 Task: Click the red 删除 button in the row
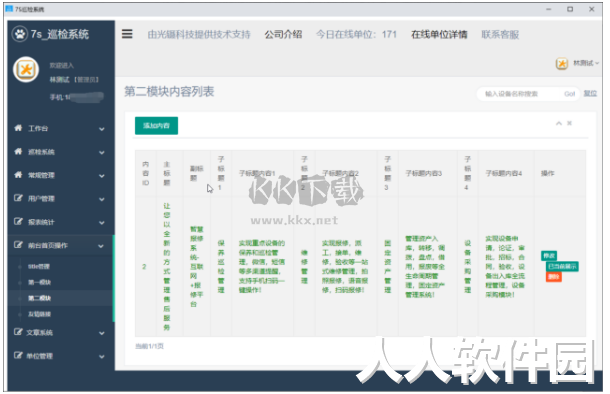(x=554, y=277)
